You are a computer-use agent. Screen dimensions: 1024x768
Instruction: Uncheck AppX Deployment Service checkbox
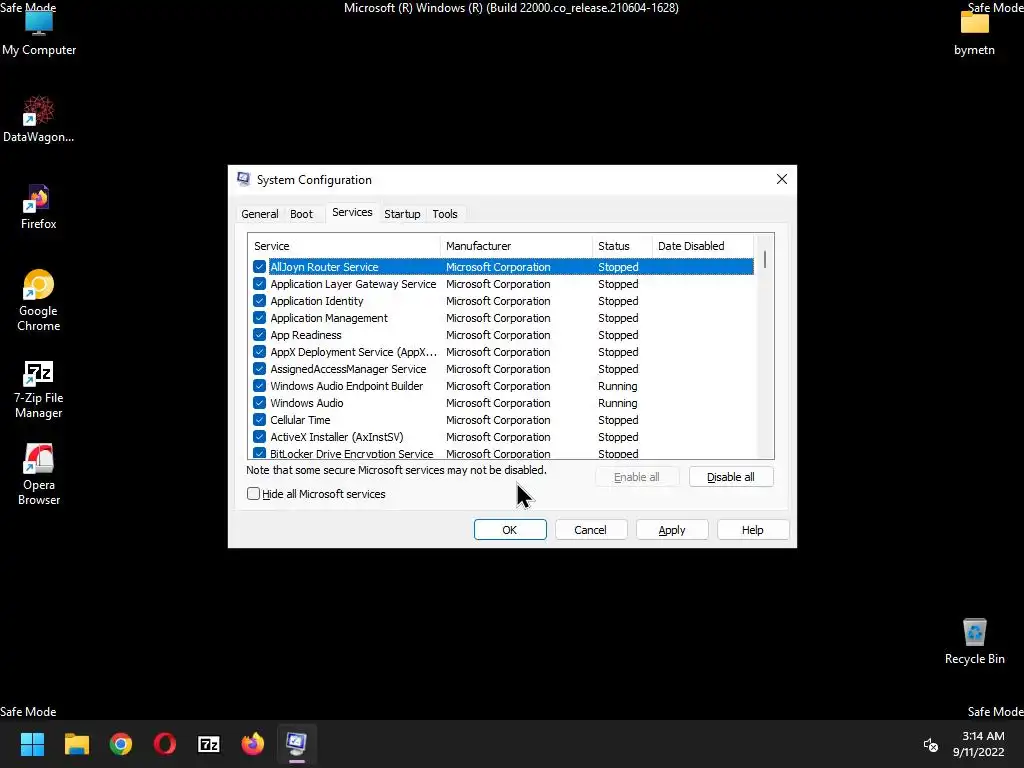point(259,351)
